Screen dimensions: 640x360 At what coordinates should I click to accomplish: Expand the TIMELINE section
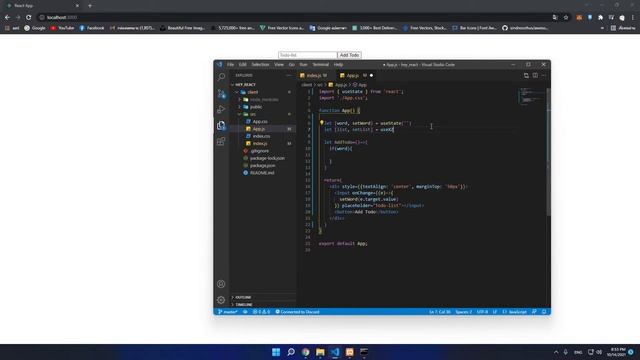pyautogui.click(x=244, y=304)
